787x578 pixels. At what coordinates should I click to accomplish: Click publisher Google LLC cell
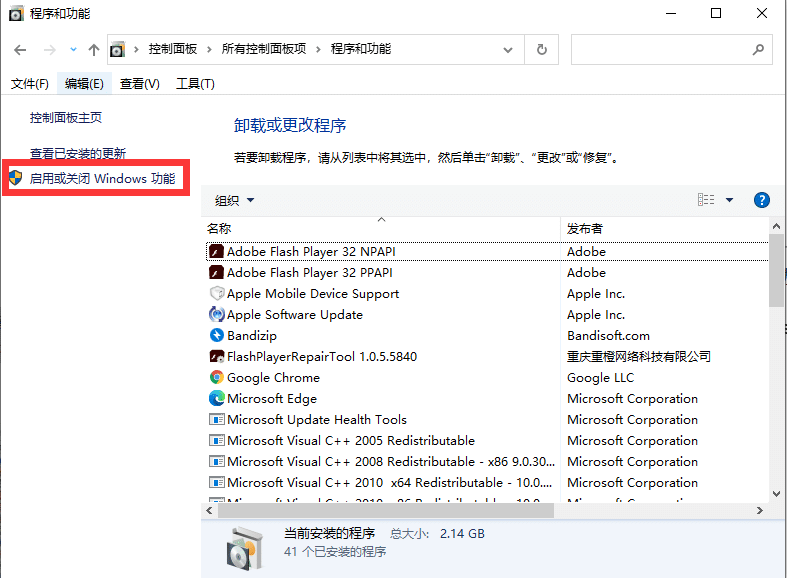600,378
